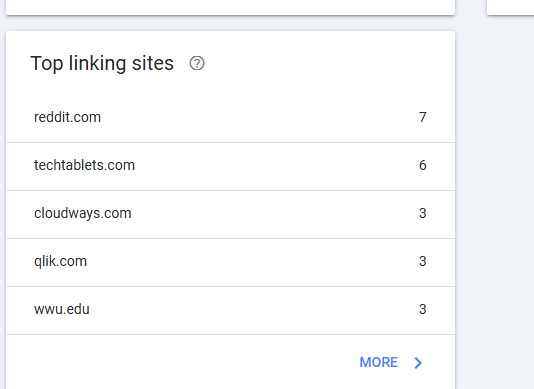Open the reddit.com linking site row
534x389 pixels.
pos(231,118)
